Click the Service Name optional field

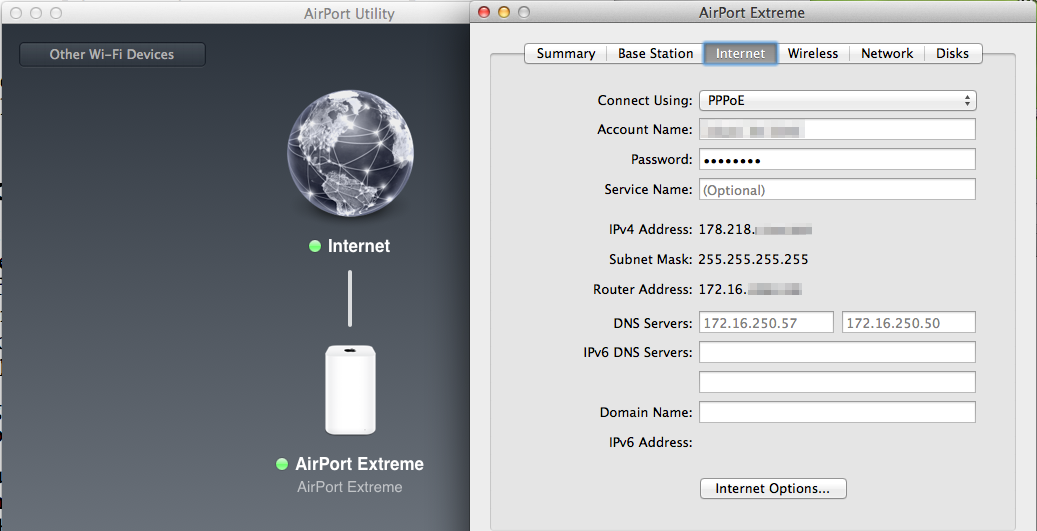(x=837, y=189)
